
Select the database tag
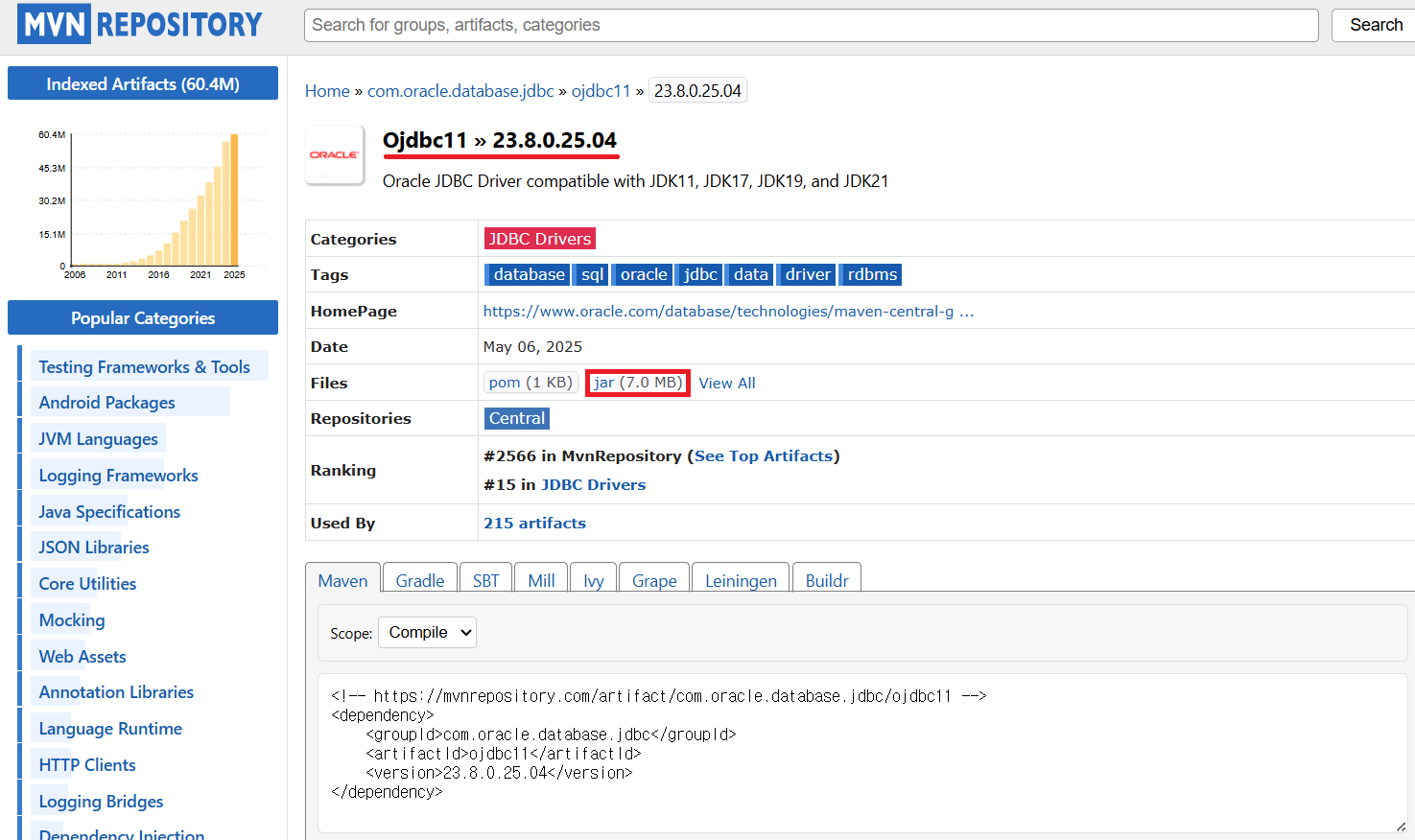tap(529, 274)
